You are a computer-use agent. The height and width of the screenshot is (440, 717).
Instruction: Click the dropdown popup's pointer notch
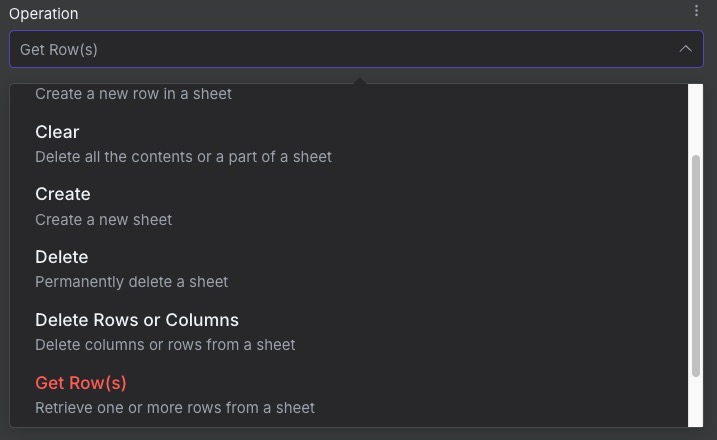(x=358, y=78)
